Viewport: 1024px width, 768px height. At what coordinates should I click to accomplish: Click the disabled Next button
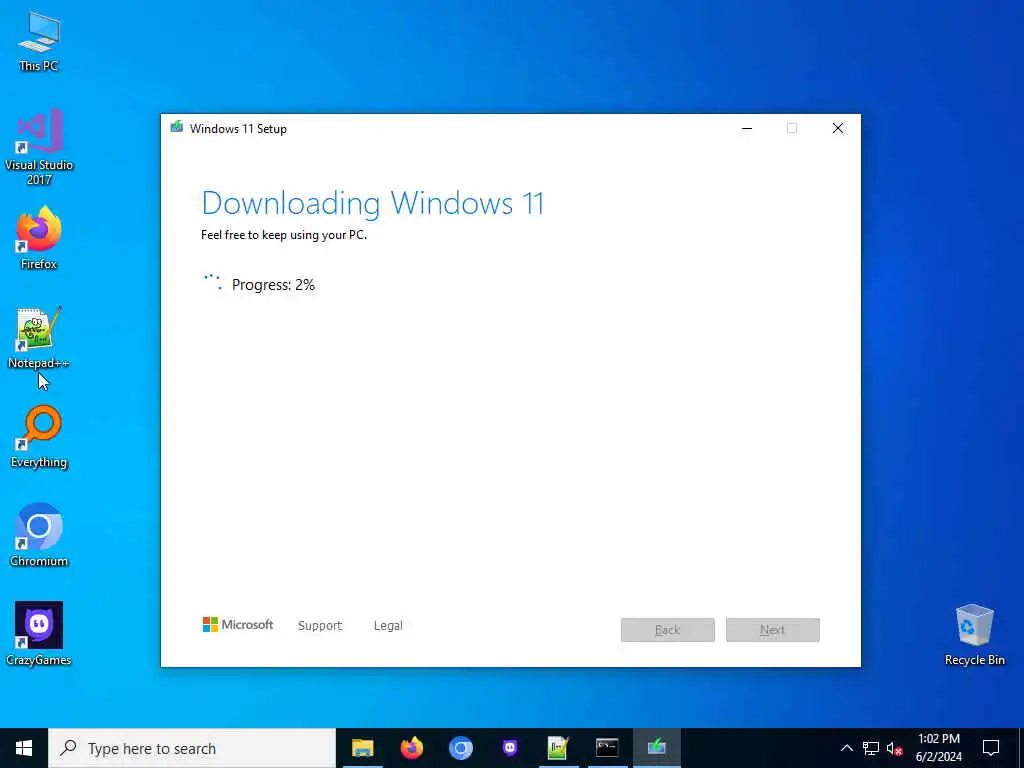pyautogui.click(x=773, y=630)
